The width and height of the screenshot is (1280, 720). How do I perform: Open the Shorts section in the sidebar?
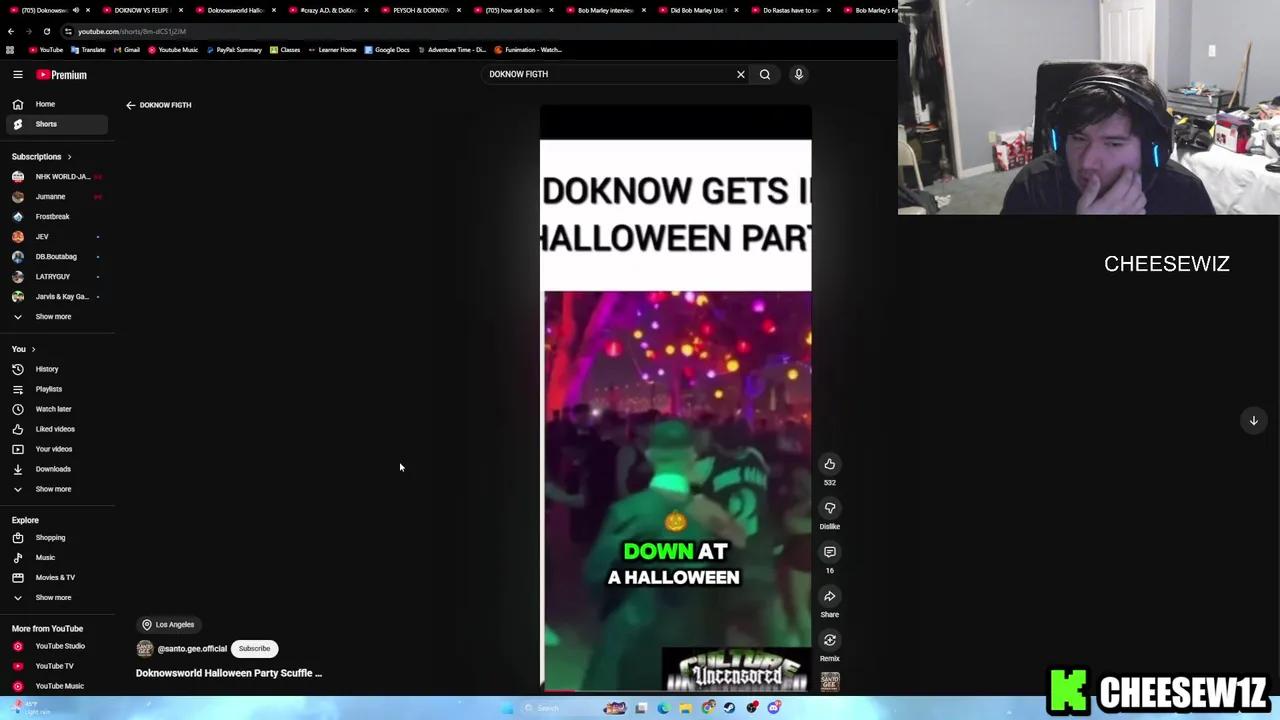click(46, 123)
